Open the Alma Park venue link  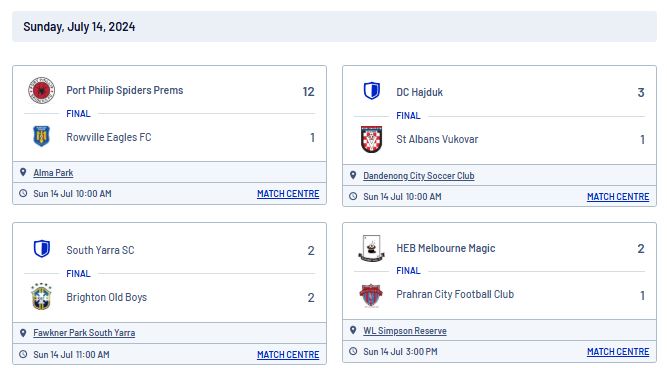[53, 173]
